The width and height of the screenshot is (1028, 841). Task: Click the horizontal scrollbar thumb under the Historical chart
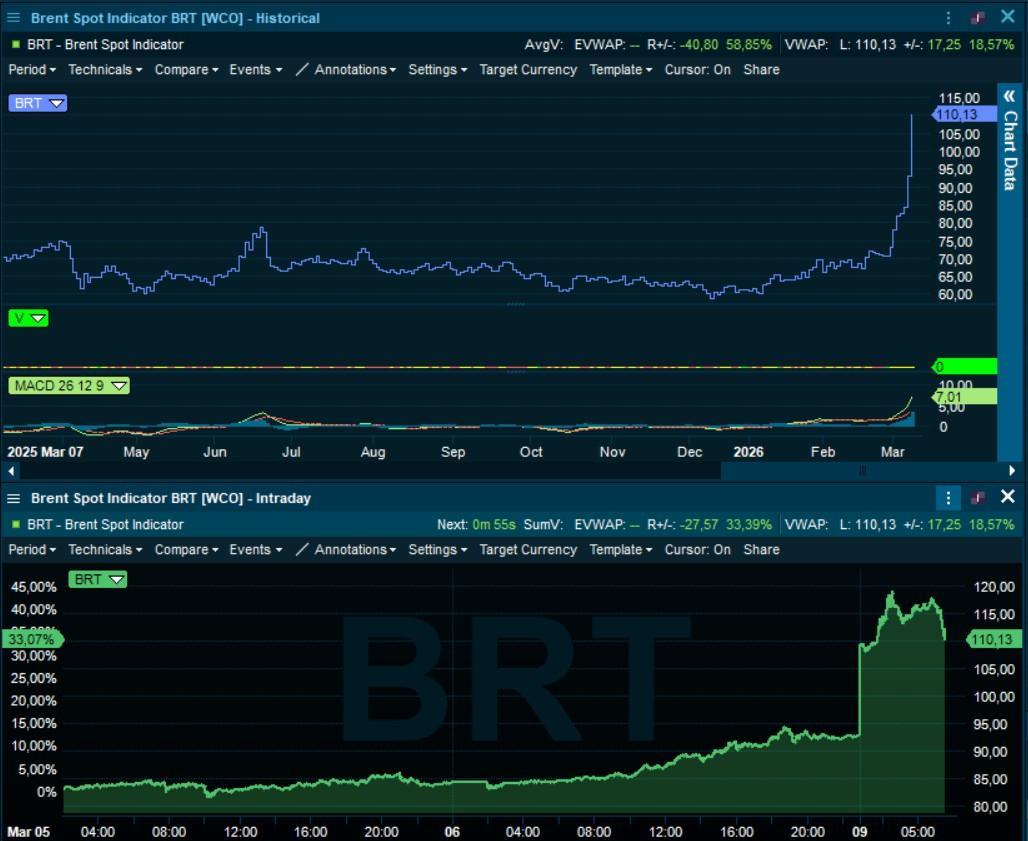862,470
